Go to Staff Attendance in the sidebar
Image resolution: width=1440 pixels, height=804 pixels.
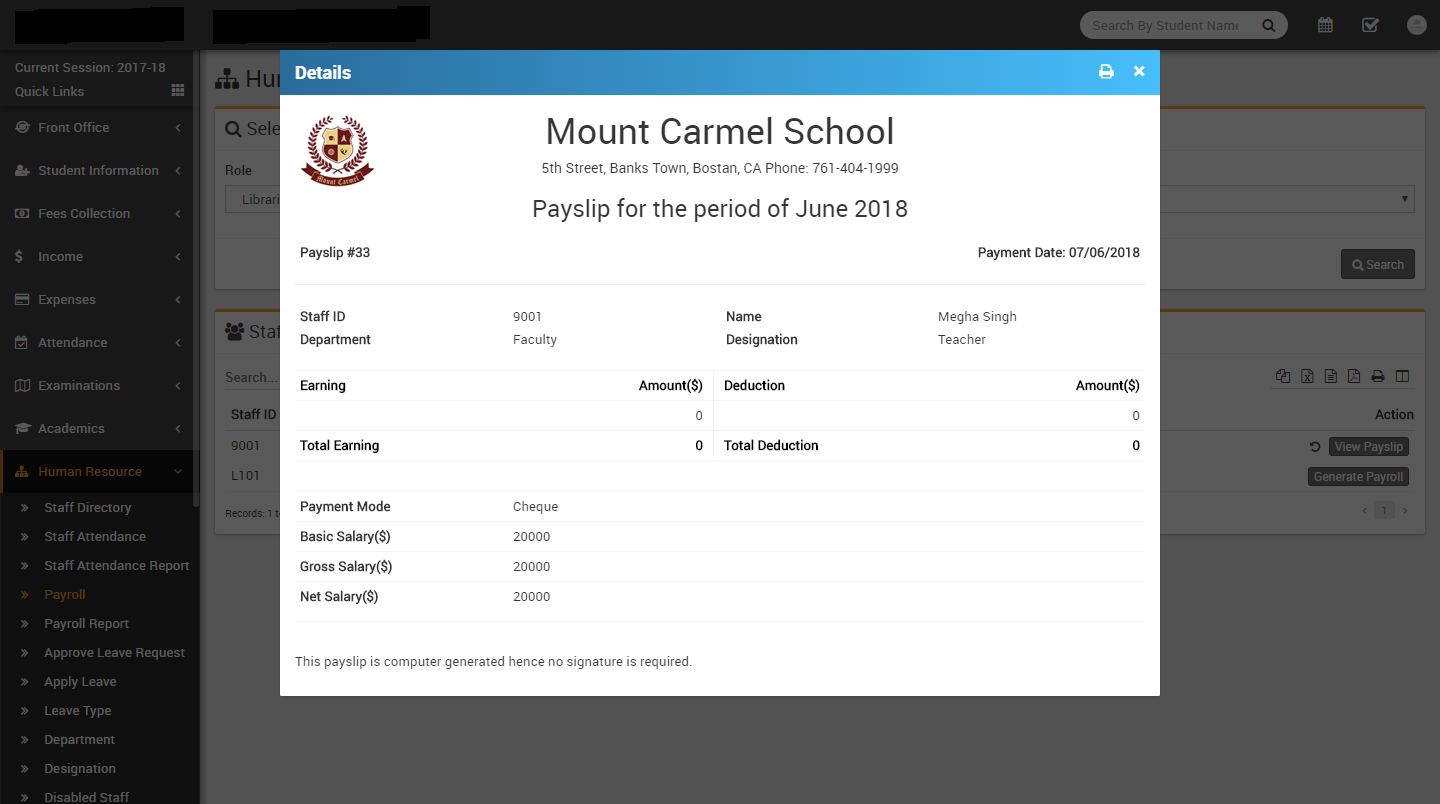pos(94,537)
